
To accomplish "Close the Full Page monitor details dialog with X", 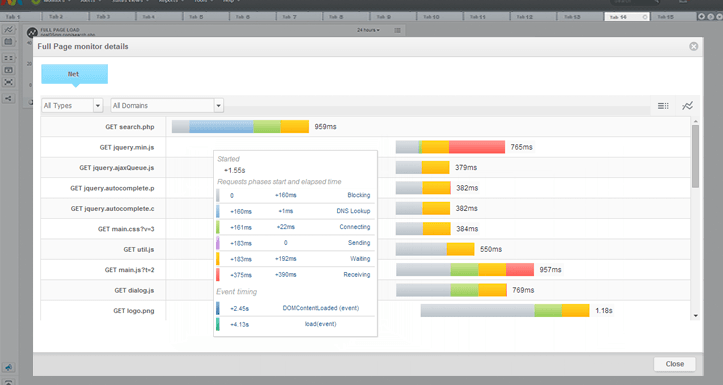I will pos(693,47).
